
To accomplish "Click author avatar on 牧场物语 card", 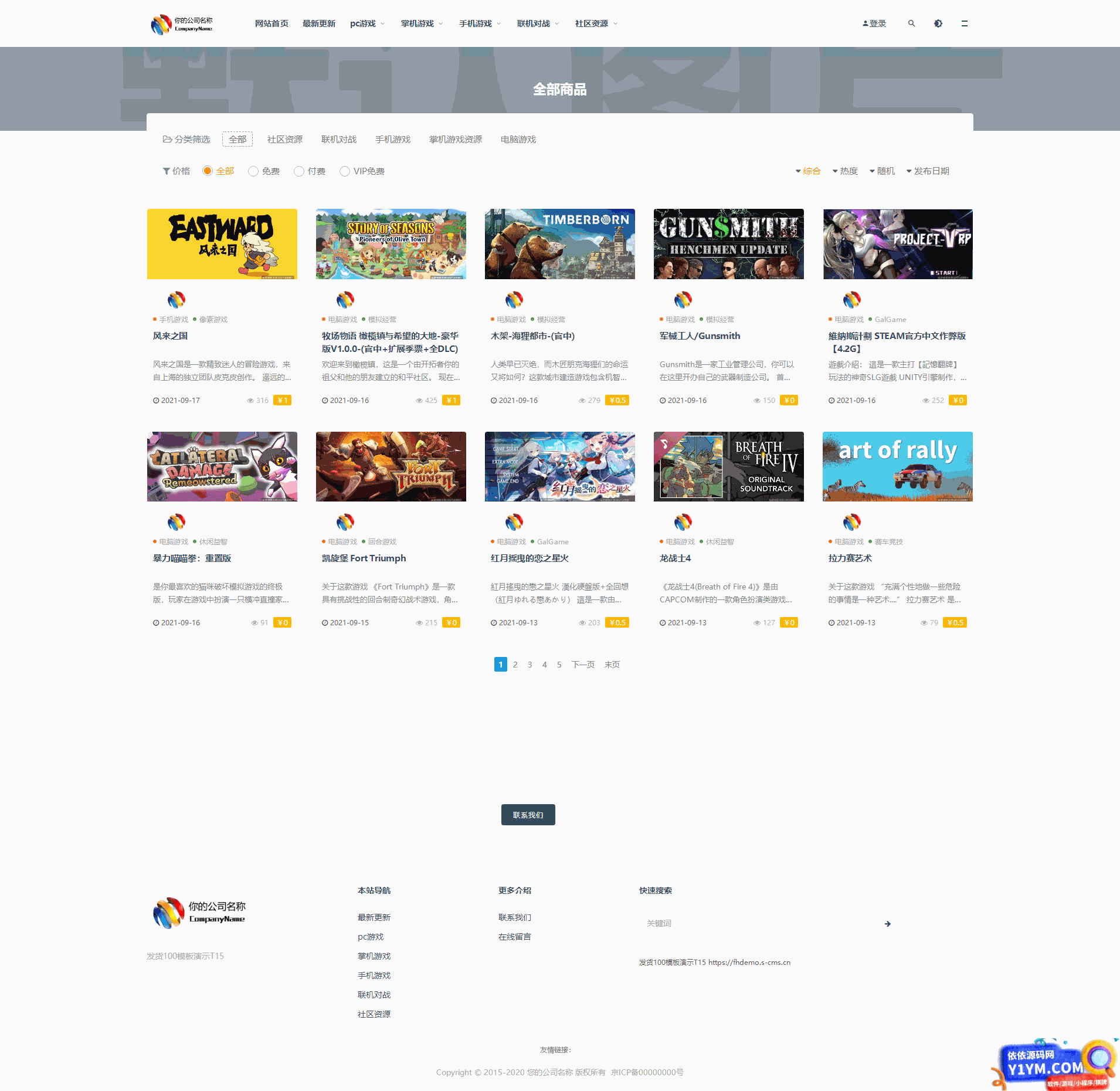I will click(x=345, y=300).
